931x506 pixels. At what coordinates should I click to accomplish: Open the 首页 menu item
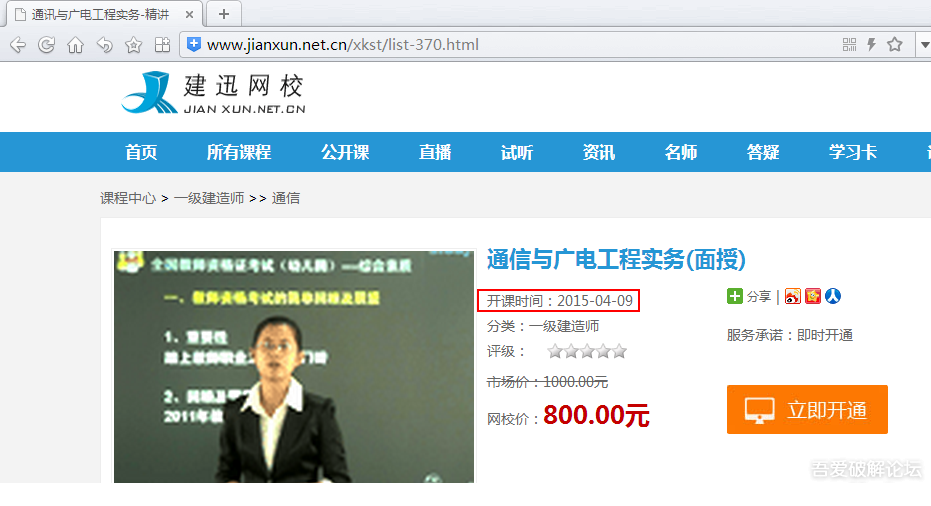coord(141,152)
